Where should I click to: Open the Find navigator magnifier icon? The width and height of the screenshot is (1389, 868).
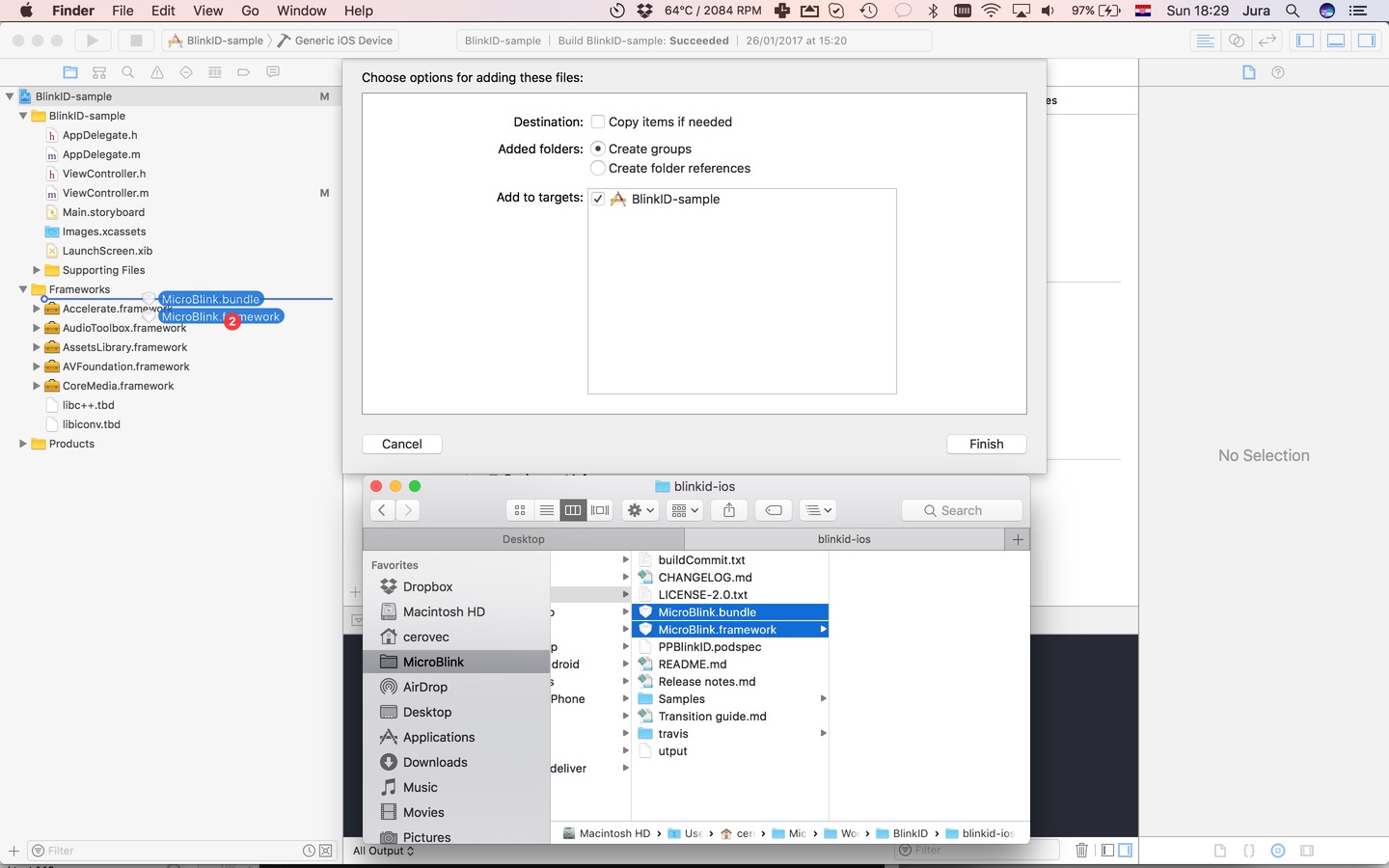tap(127, 72)
